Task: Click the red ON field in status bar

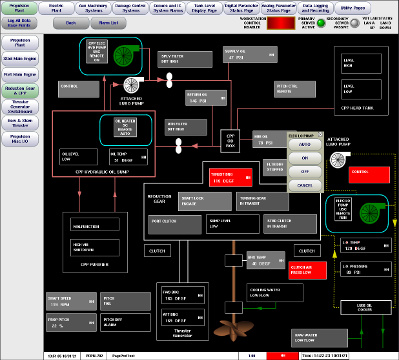Action: tap(282, 356)
